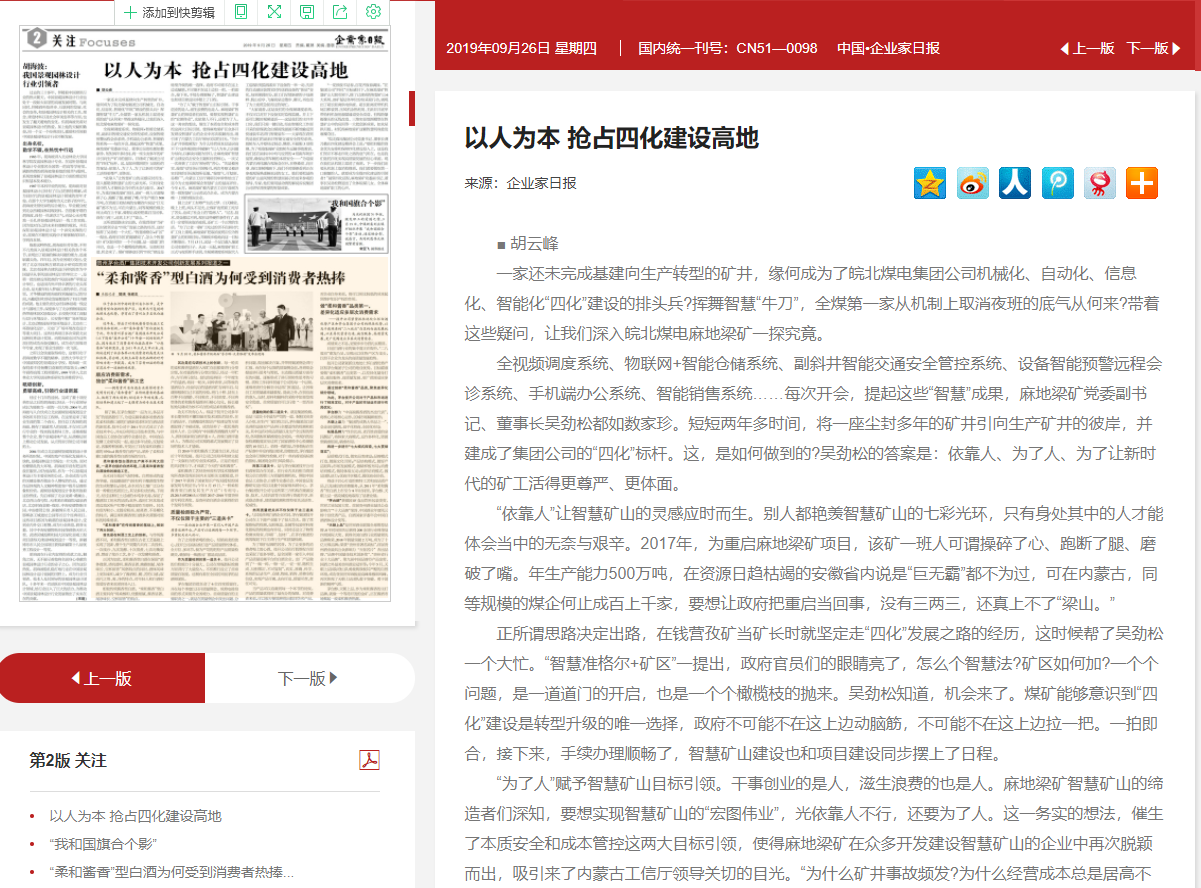Click the fullscreen expand arrows icon
Image resolution: width=1201 pixels, height=888 pixels.
pos(274,12)
